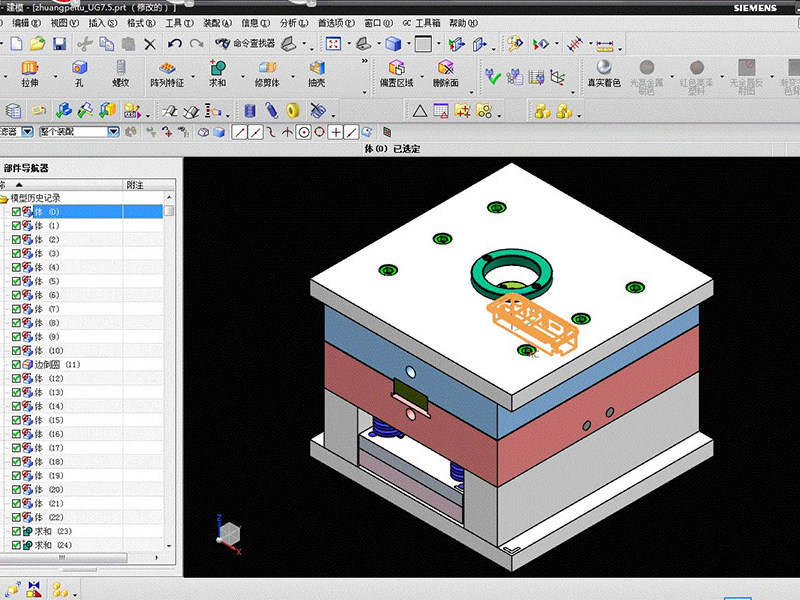Expand the dropdown arrow beside 求和
The height and width of the screenshot is (600, 800).
coord(243,77)
